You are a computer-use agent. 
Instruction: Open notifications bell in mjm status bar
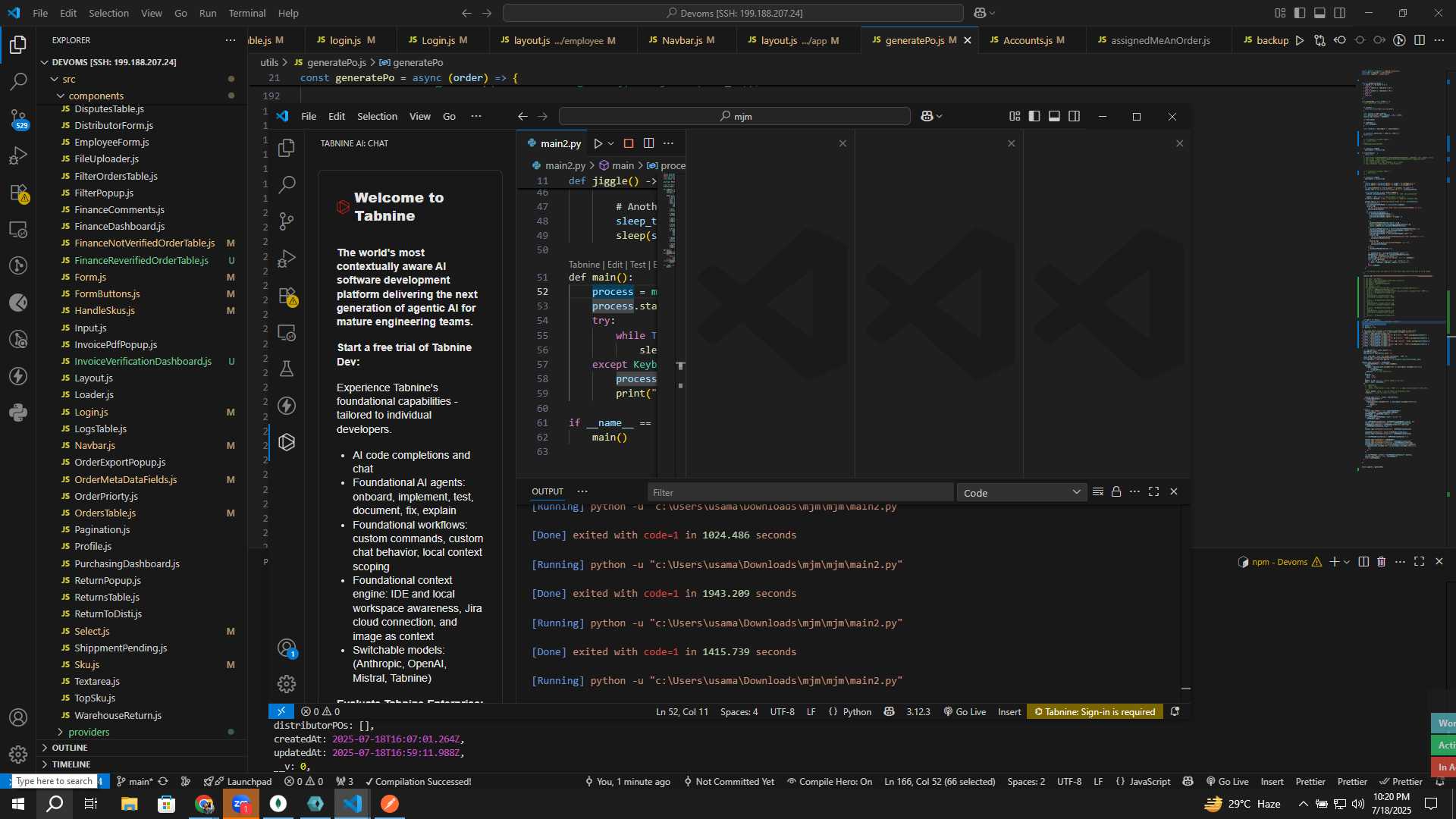point(1175,712)
